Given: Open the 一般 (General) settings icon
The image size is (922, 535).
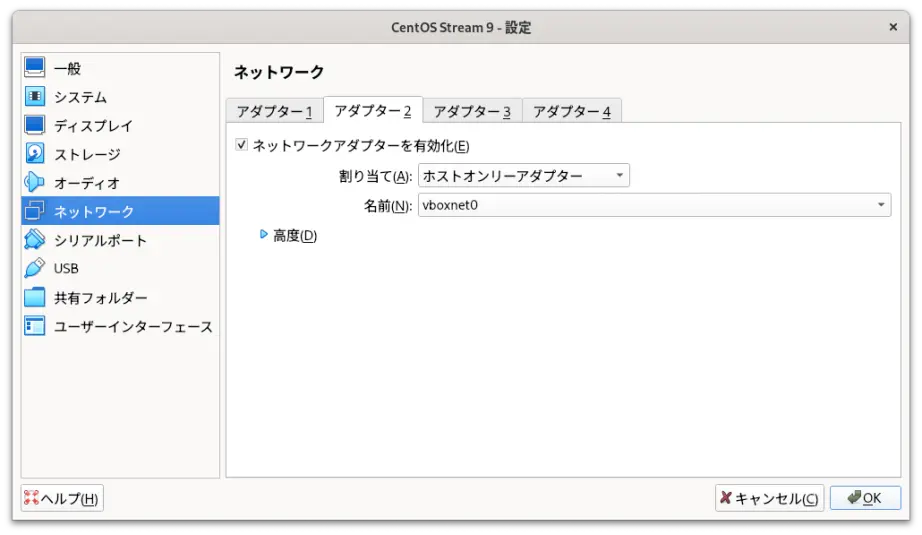Looking at the screenshot, I should [35, 67].
